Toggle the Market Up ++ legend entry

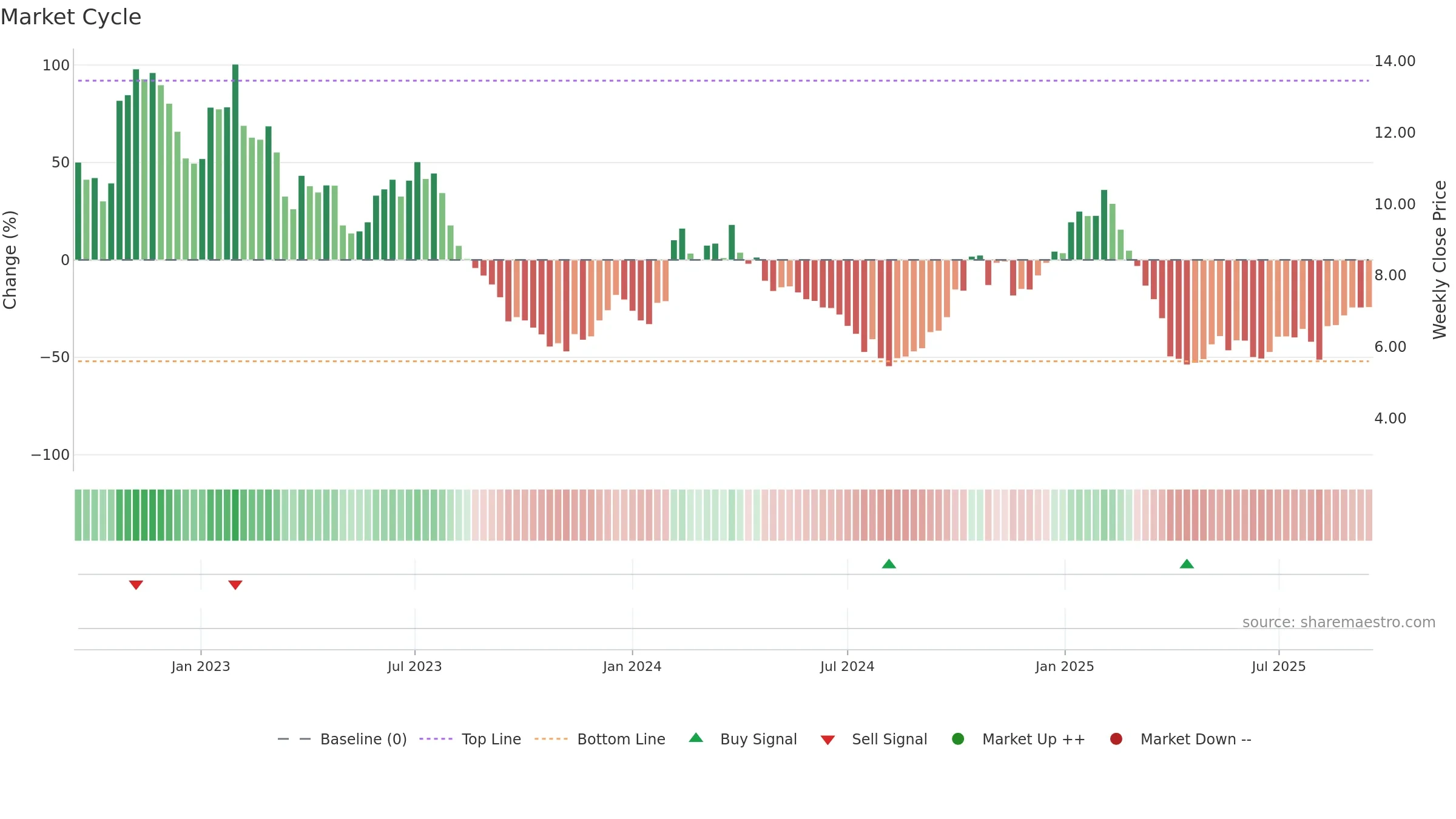1019,739
